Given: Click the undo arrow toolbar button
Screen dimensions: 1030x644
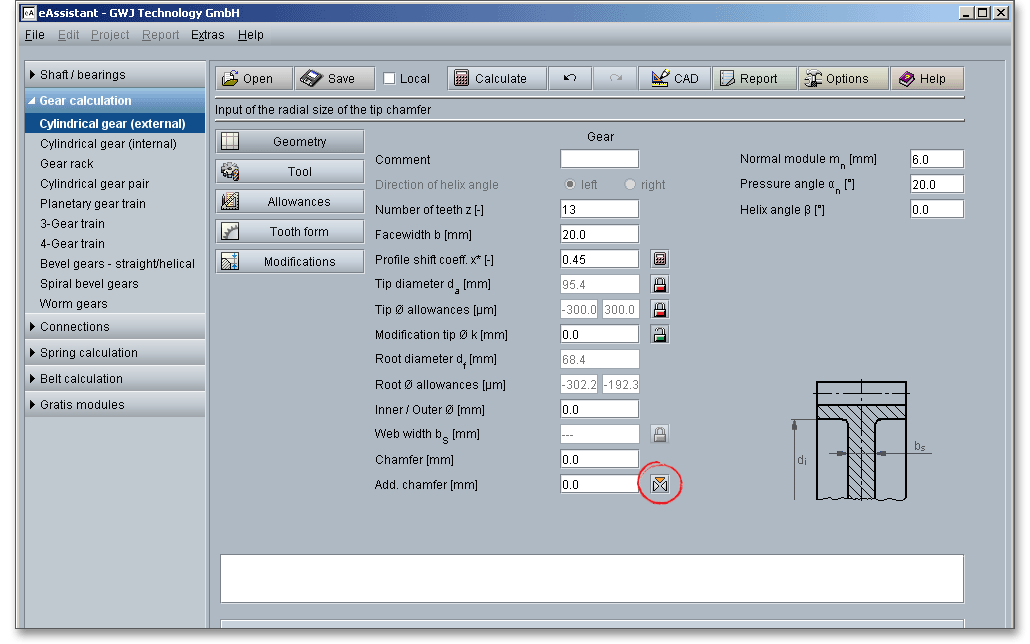Looking at the screenshot, I should [x=570, y=79].
